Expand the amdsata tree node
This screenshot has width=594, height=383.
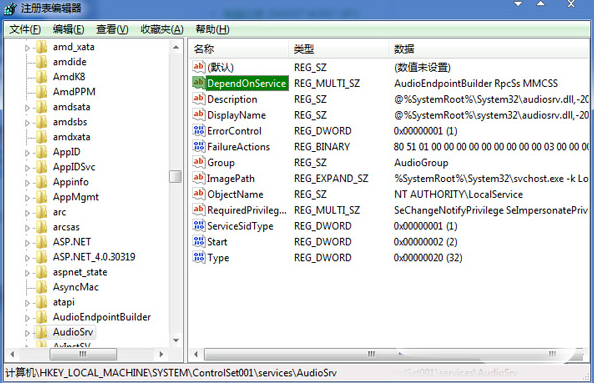(27, 108)
